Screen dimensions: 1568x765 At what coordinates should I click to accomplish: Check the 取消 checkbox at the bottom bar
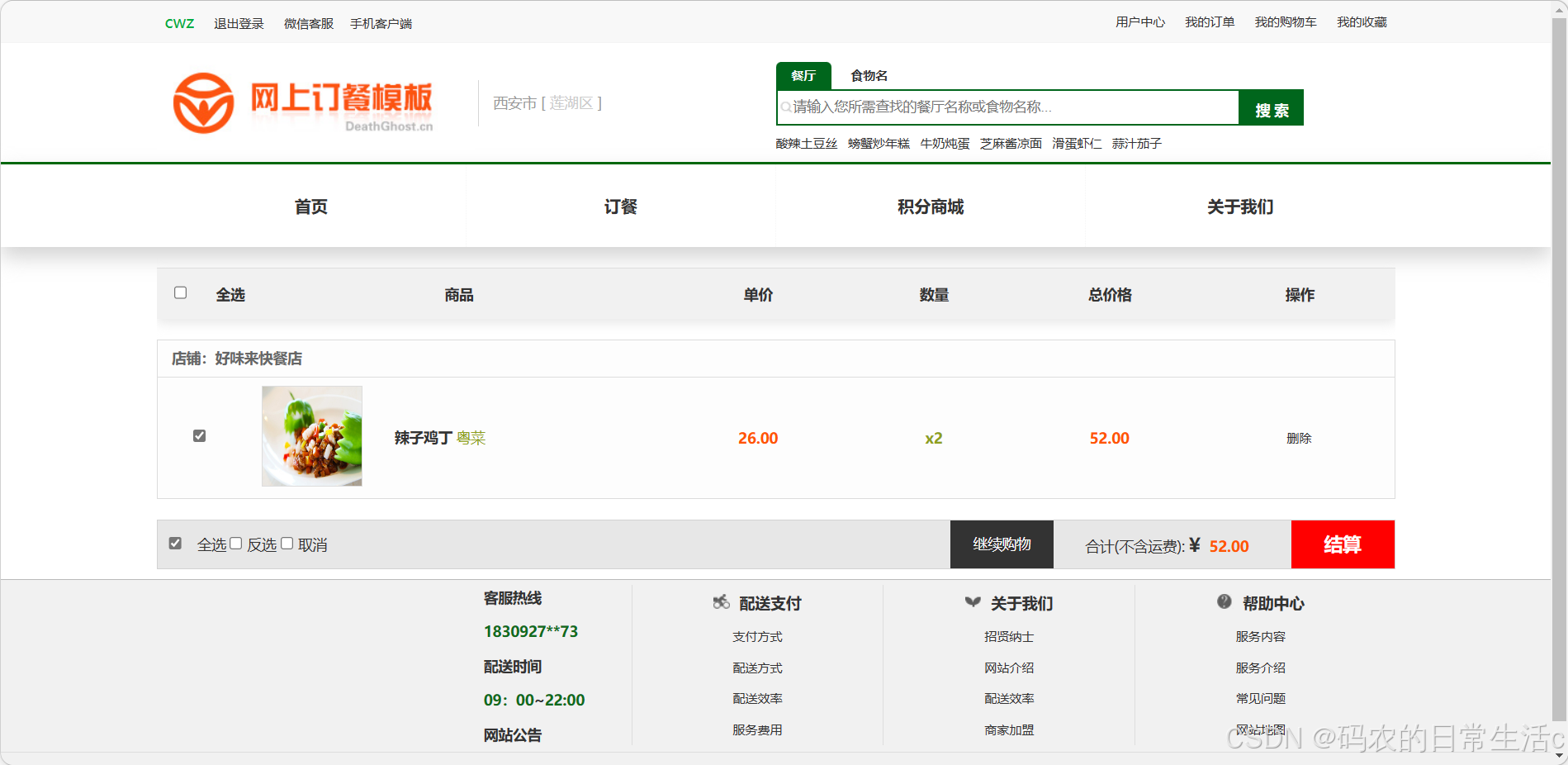tap(287, 543)
